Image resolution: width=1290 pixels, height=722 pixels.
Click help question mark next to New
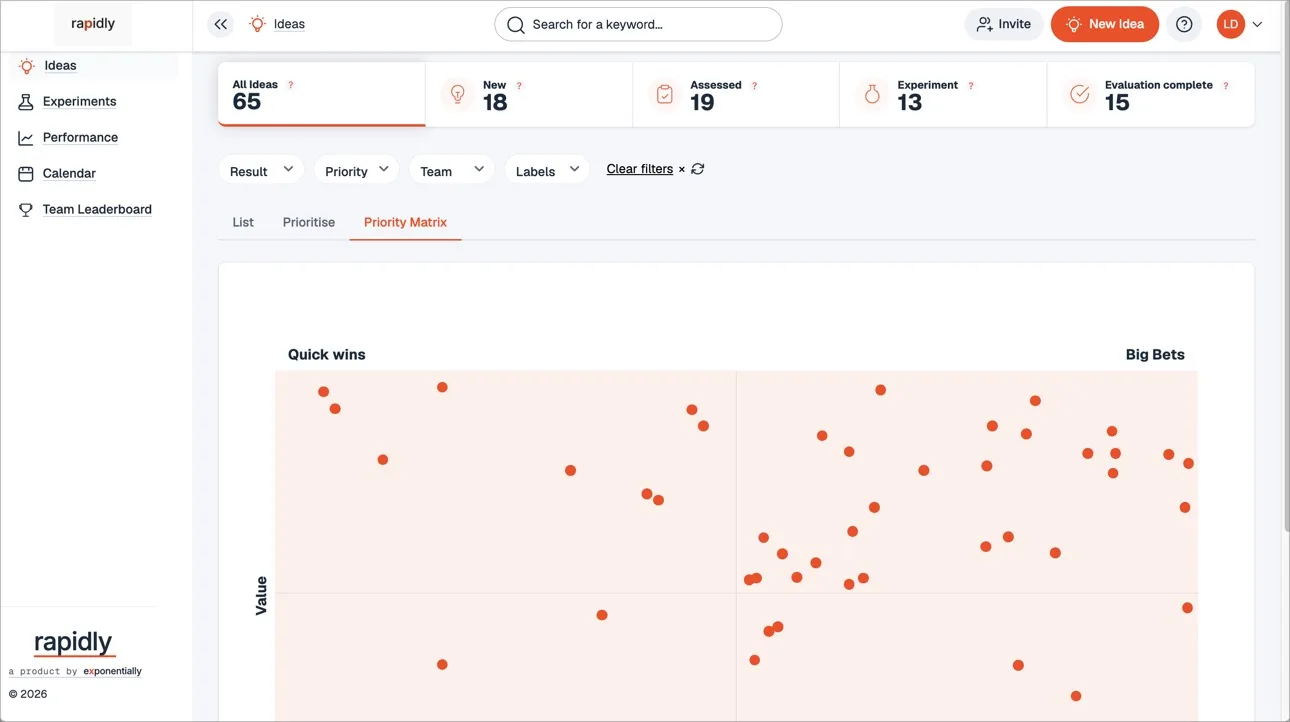tap(519, 85)
